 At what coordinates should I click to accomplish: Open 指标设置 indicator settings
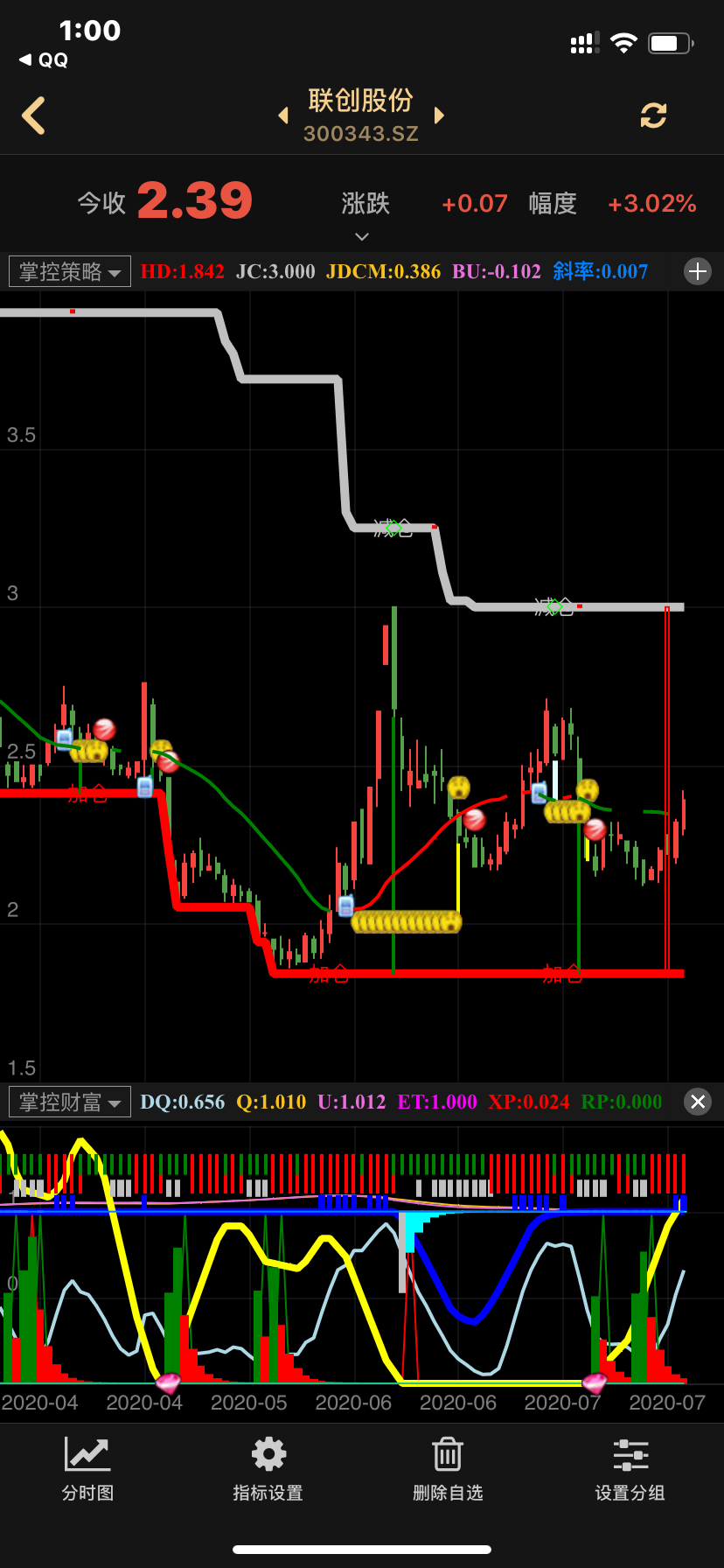(268, 1470)
